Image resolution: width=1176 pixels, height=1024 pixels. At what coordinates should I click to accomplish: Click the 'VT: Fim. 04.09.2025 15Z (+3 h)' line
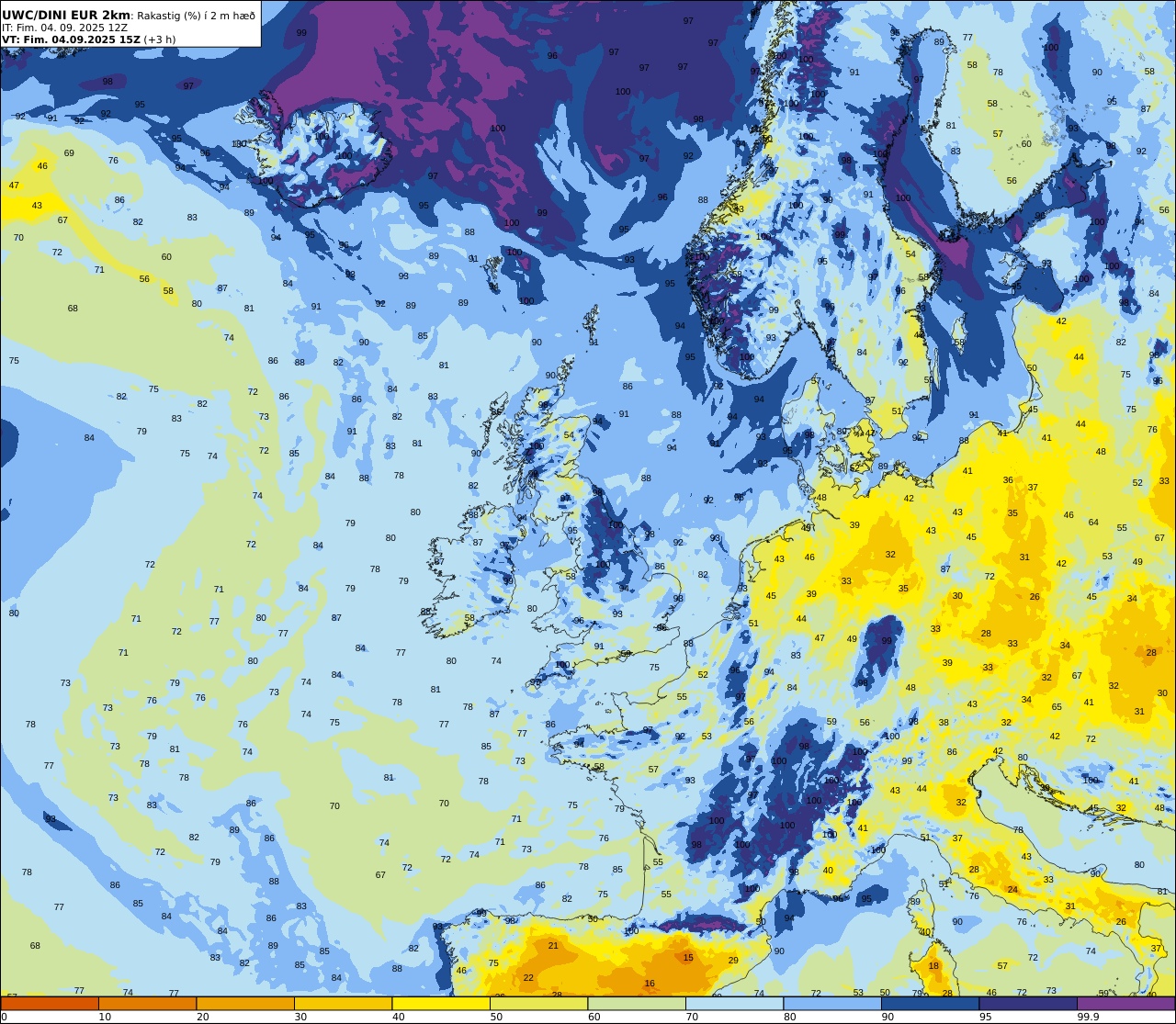click(88, 39)
